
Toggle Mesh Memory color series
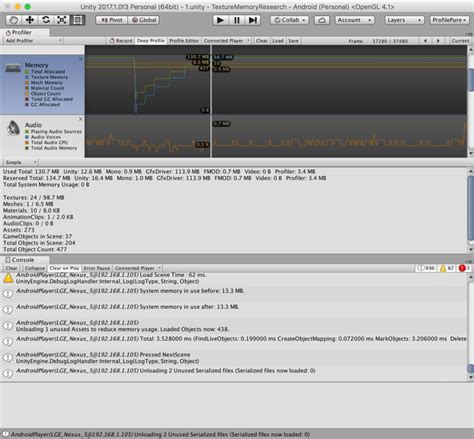pyautogui.click(x=44, y=83)
